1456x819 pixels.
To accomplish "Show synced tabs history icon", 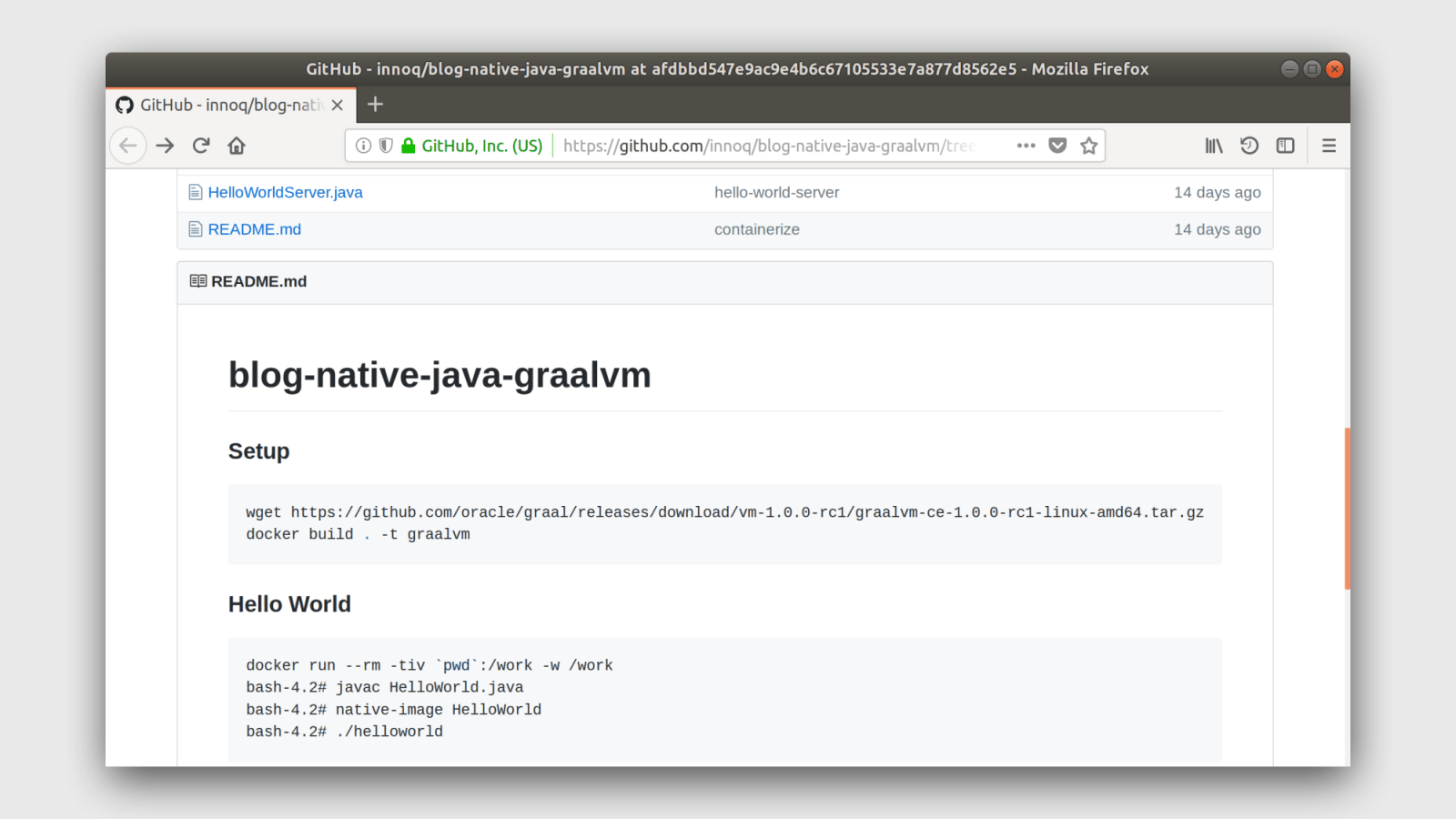I will click(x=1249, y=146).
